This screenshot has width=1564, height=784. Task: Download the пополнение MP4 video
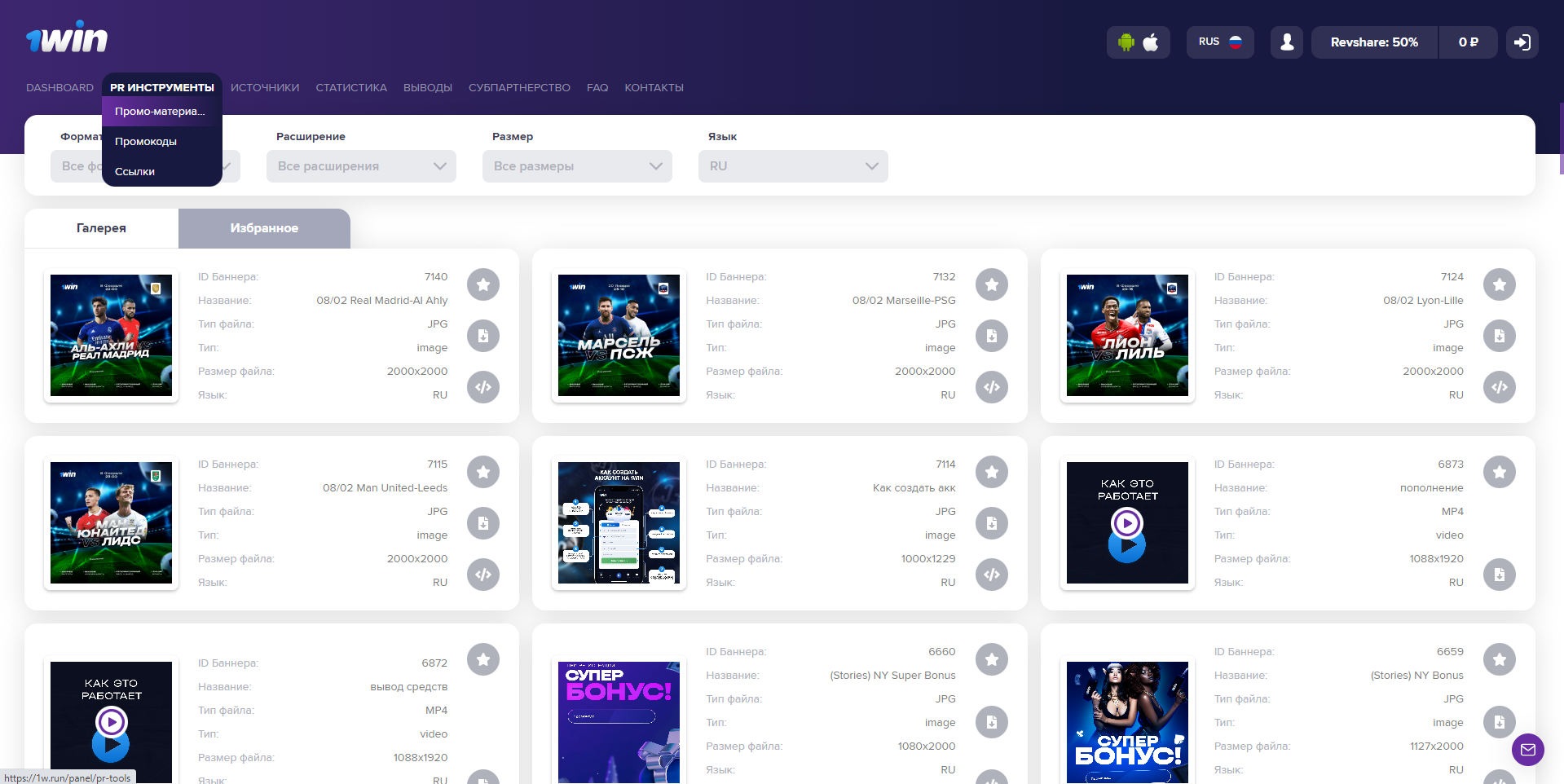[1500, 575]
